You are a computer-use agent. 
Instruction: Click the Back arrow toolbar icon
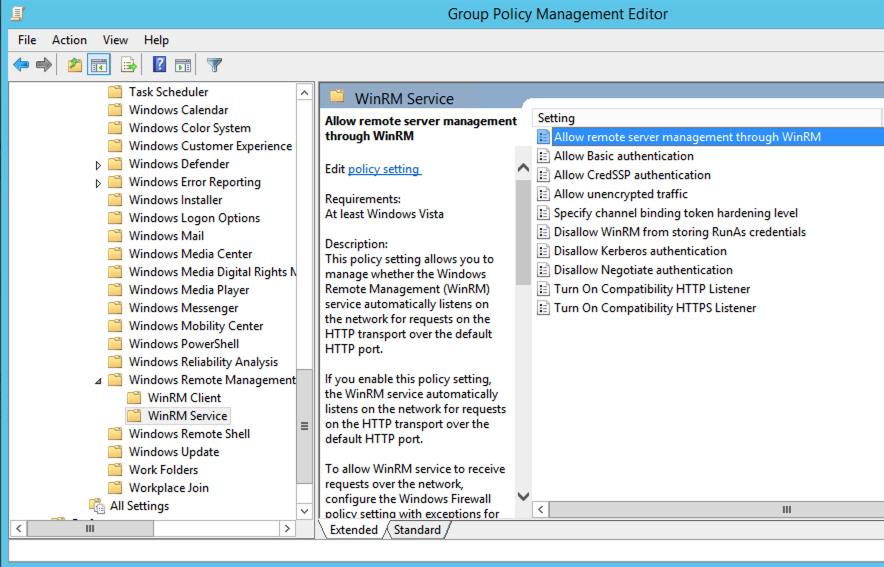[x=21, y=65]
